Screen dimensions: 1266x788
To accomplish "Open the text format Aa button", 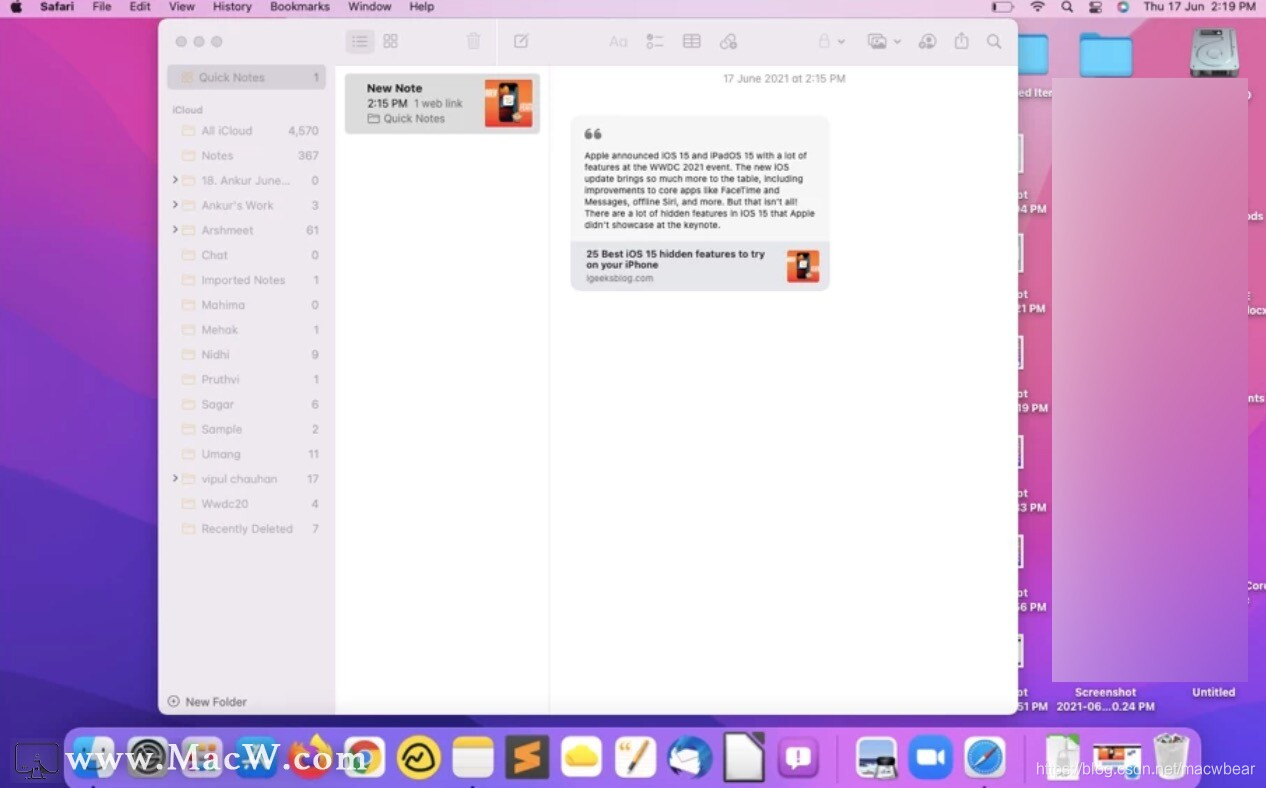I will 618,41.
